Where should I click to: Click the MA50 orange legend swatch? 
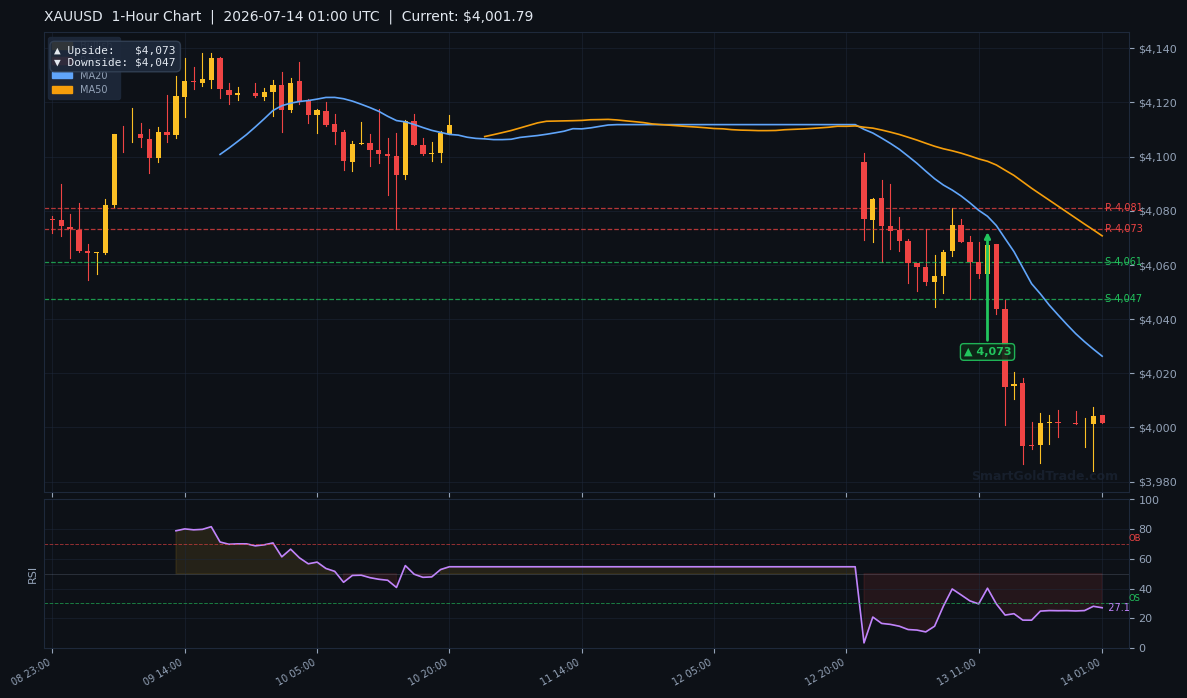(62, 89)
